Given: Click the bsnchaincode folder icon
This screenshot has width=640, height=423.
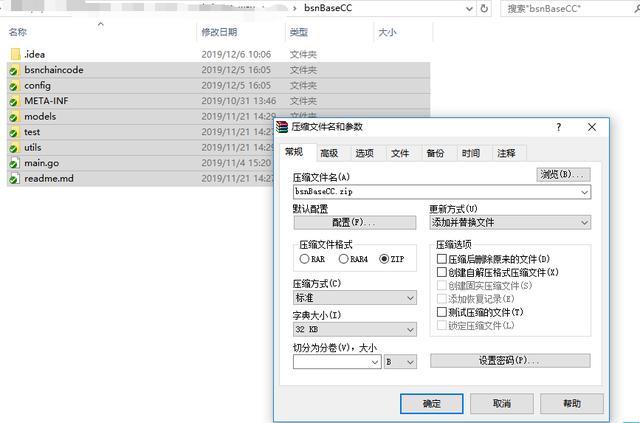Looking at the screenshot, I should point(14,70).
